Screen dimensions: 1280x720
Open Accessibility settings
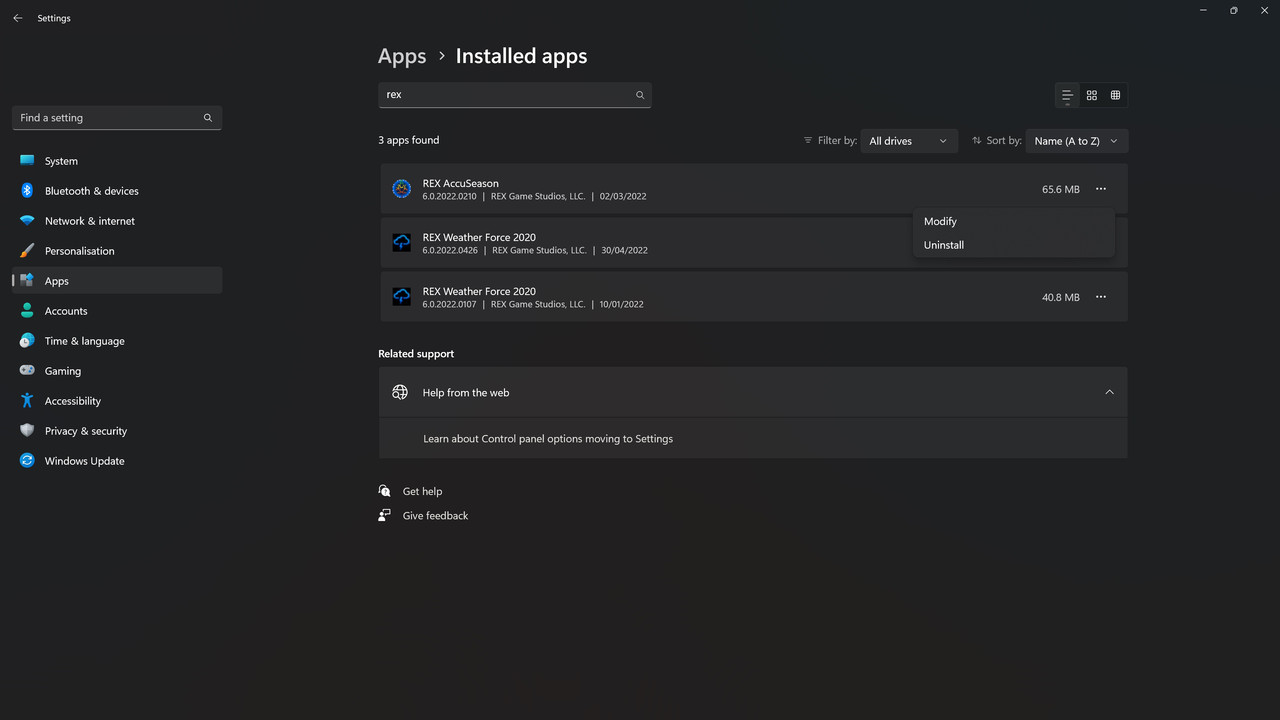[x=117, y=401]
